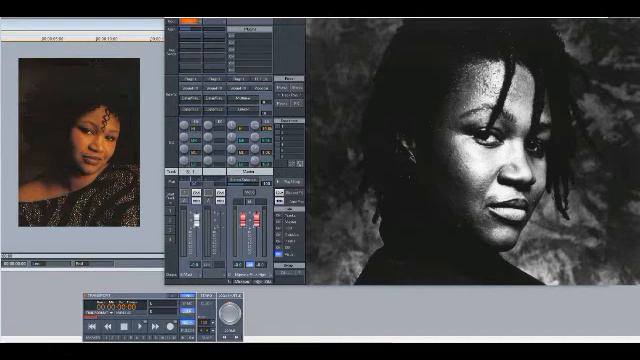
Task: Click the left red master fader
Action: tap(243, 219)
